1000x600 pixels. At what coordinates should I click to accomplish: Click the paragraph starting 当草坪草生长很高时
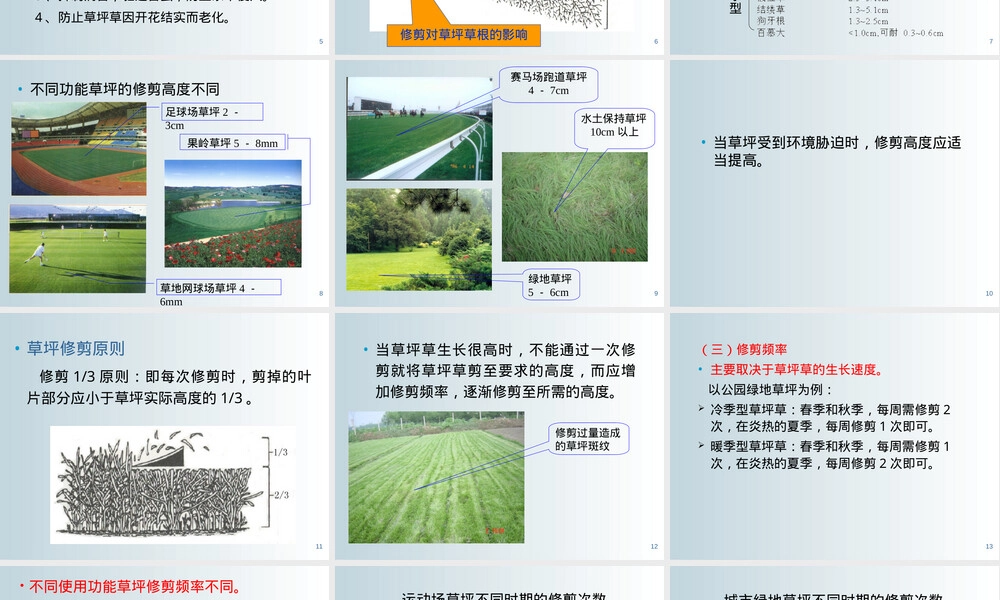point(505,370)
